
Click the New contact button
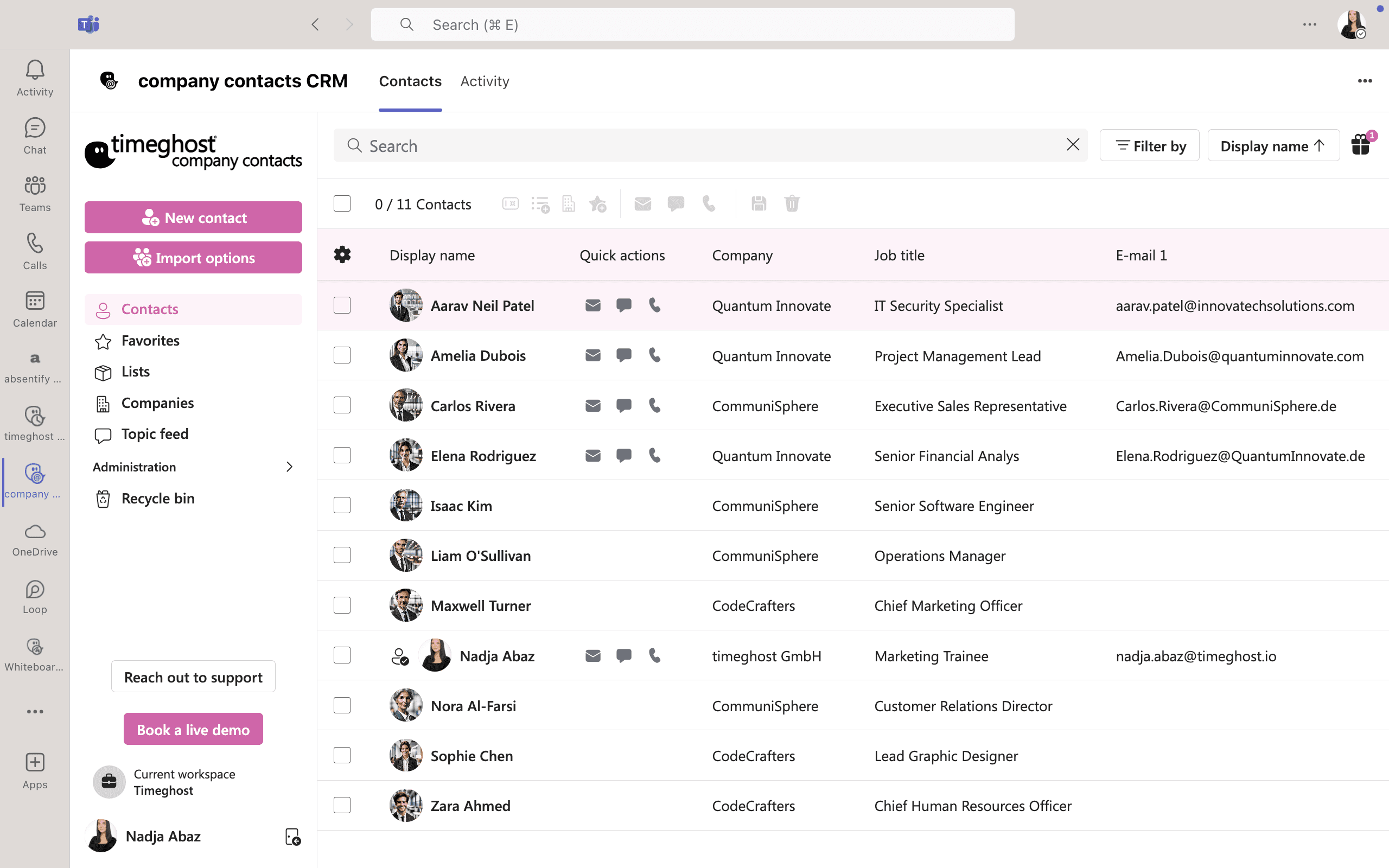tap(193, 217)
